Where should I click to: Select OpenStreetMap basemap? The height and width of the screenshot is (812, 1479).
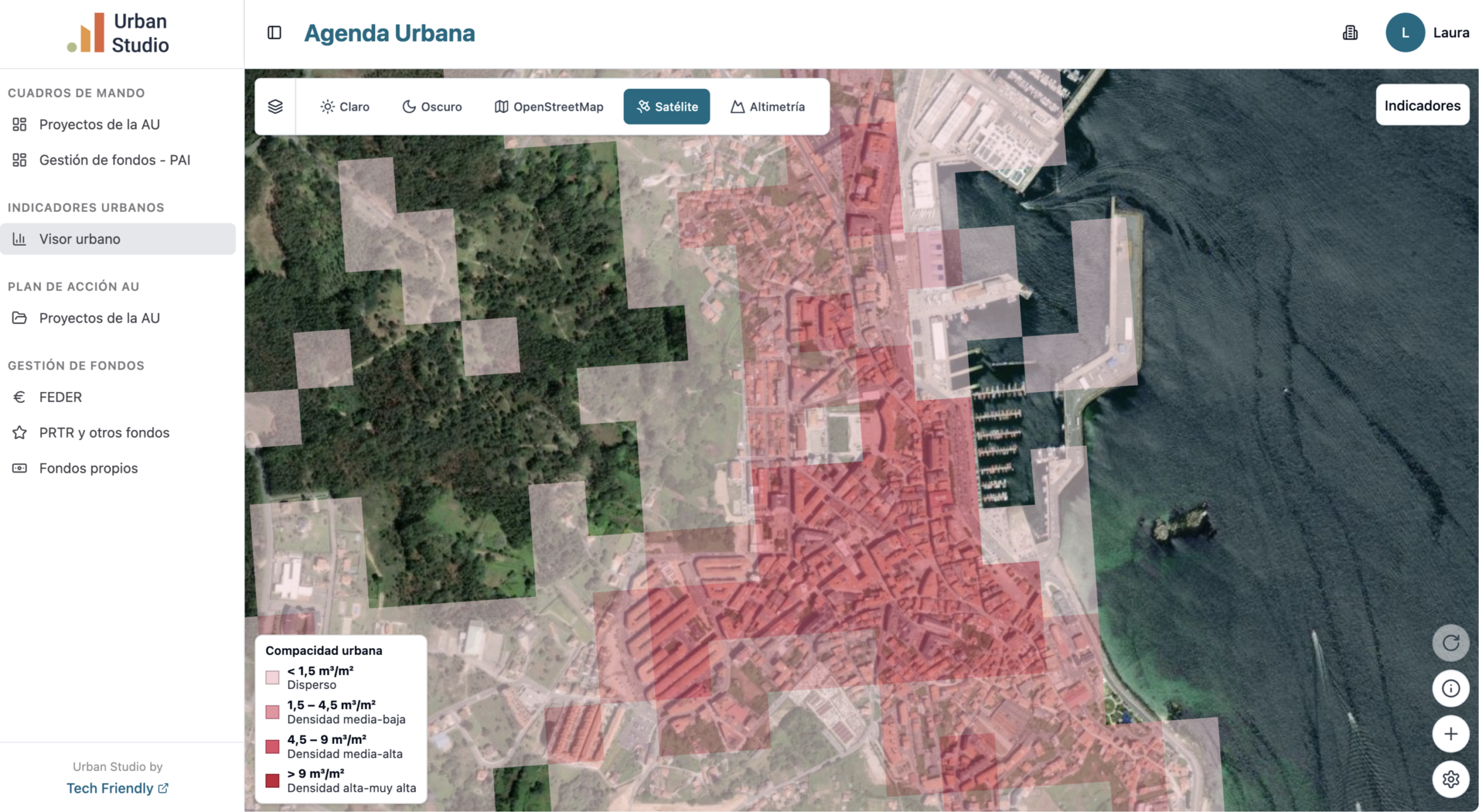[549, 107]
